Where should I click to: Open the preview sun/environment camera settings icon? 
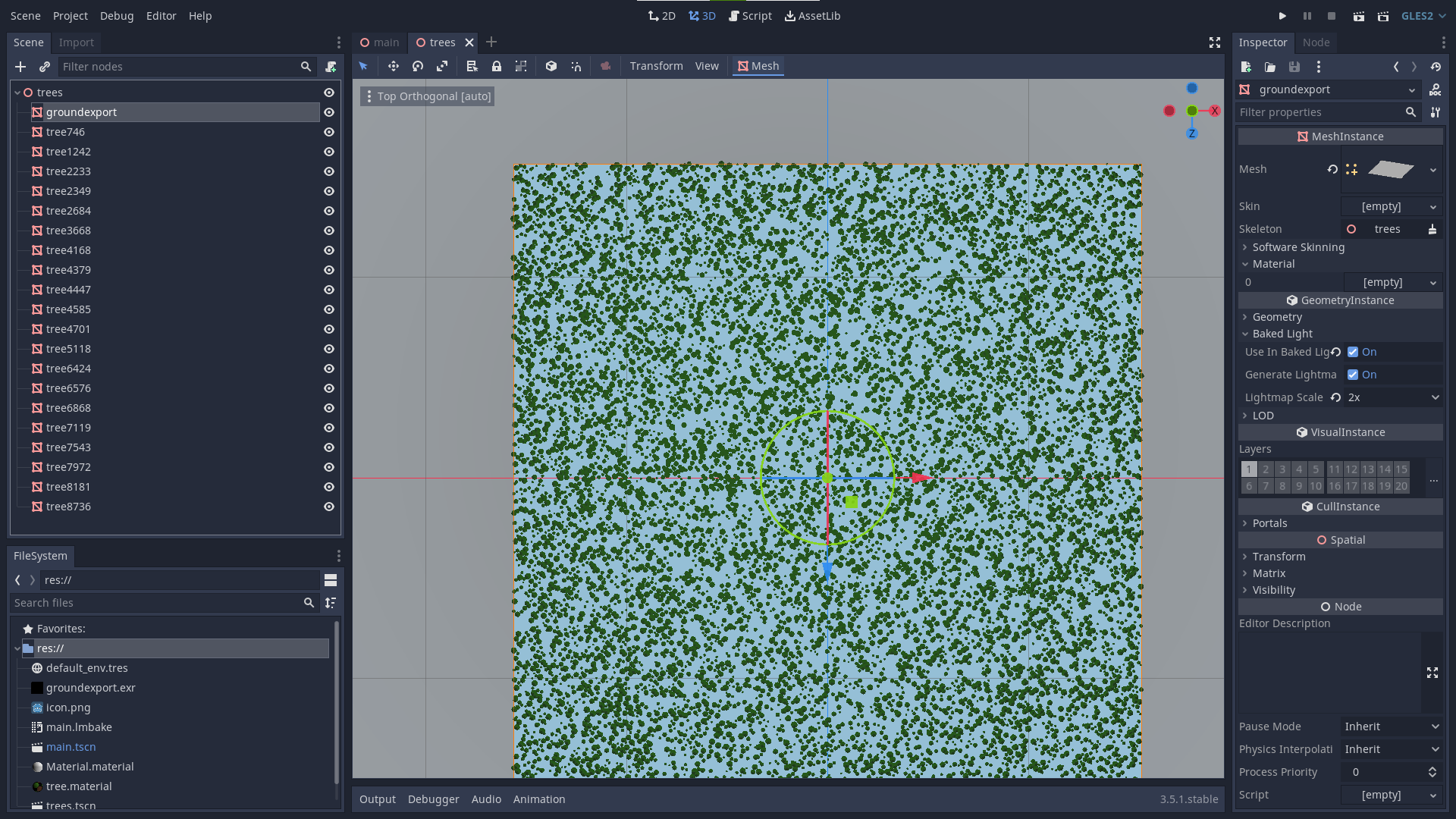pos(605,66)
